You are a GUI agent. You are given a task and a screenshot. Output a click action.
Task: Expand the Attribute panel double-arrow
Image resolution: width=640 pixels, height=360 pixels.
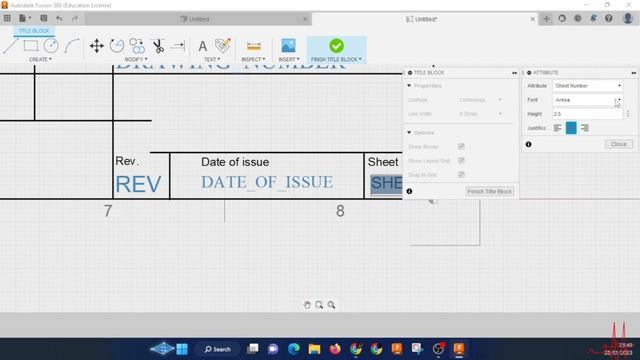(633, 73)
